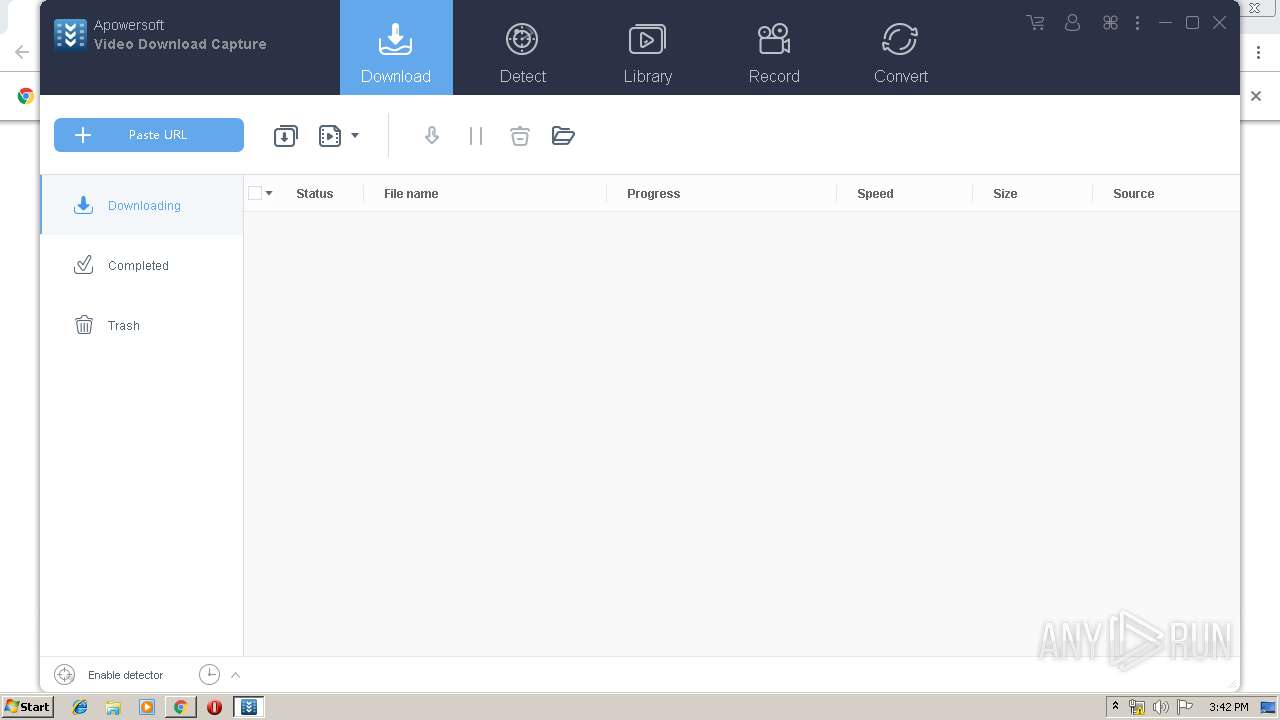Sort by the Status column header
1280x720 pixels.
point(315,194)
